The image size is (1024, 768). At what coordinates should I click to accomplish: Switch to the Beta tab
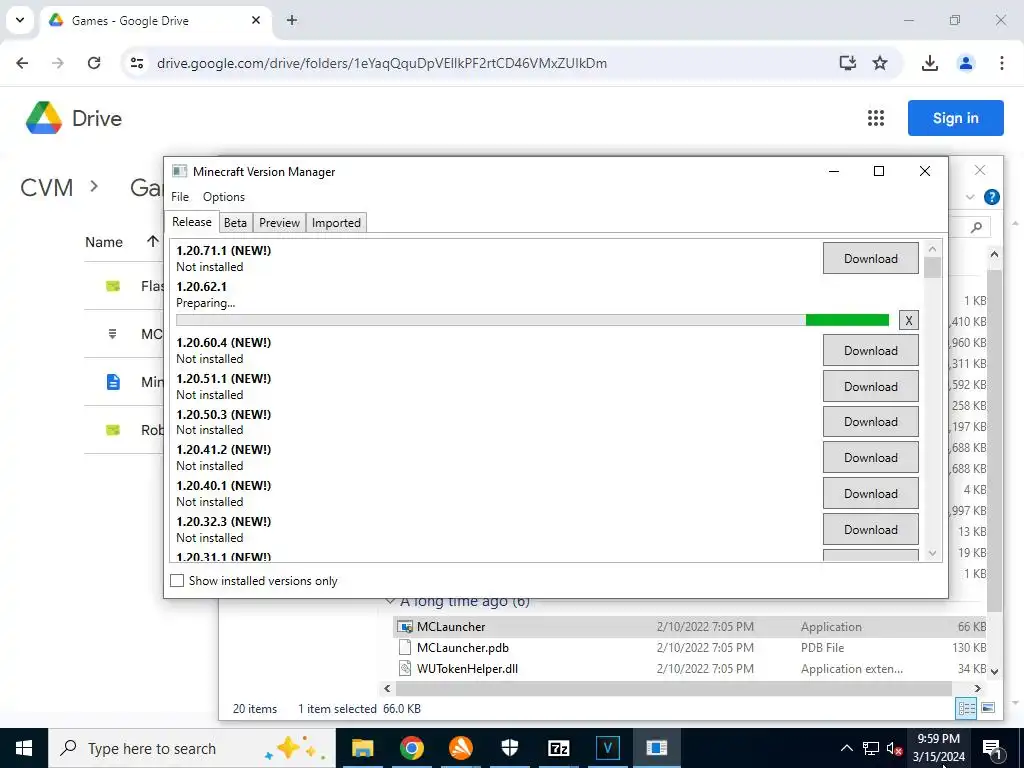pos(235,223)
